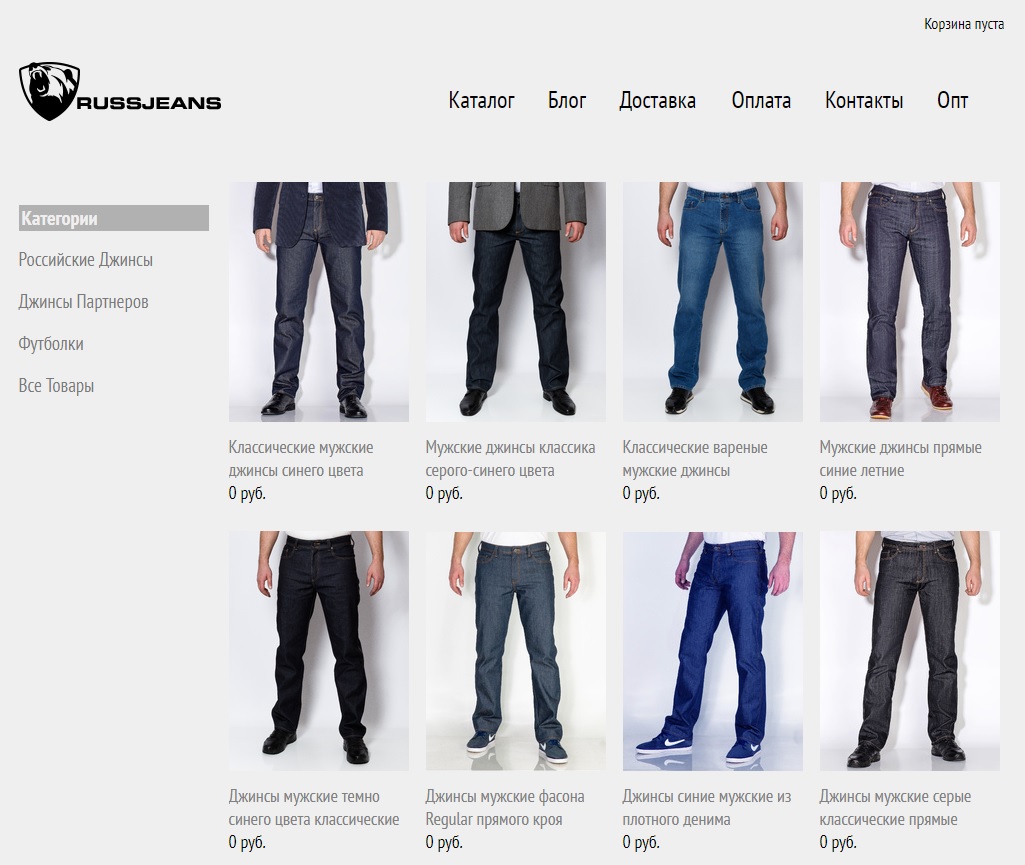Open the Опт page
Viewport: 1025px width, 865px height.
tap(952, 101)
